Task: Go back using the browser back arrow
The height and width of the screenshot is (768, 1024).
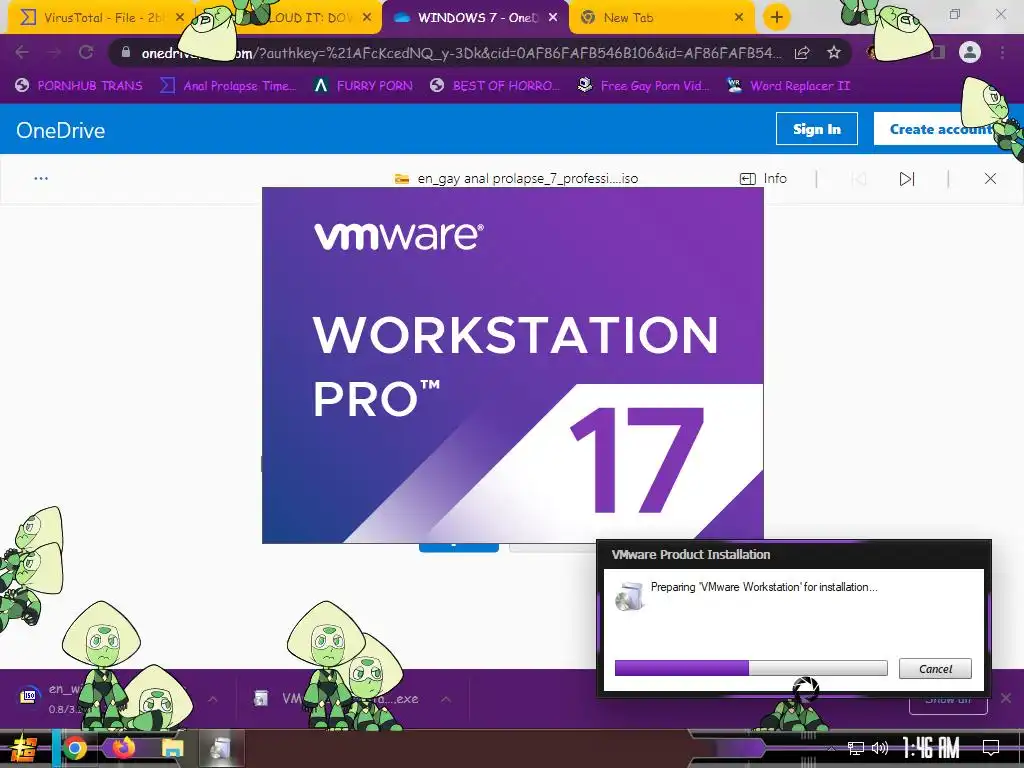Action: point(22,52)
